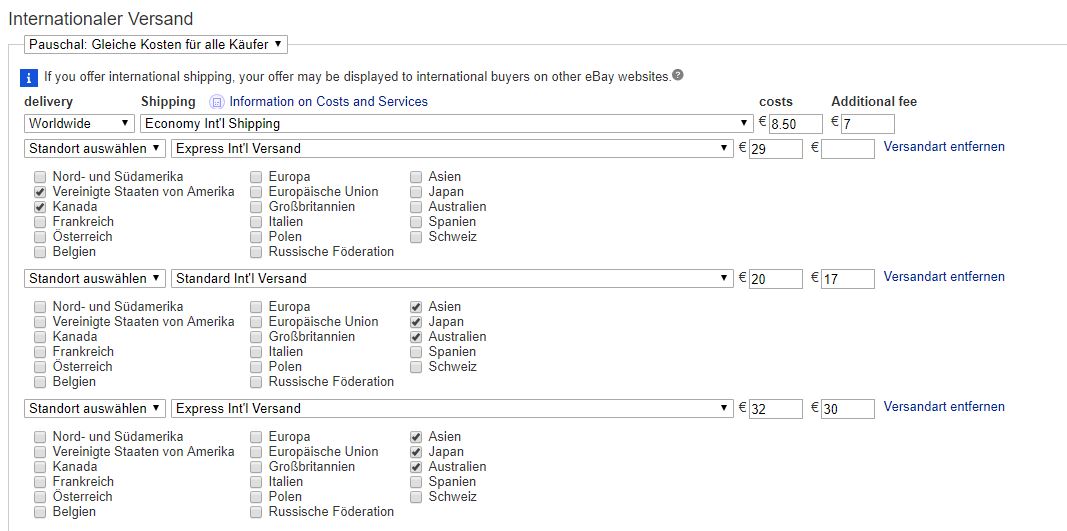Check Schweiz in the last Express Versand group
The image size is (1067, 531).
pyautogui.click(x=416, y=497)
